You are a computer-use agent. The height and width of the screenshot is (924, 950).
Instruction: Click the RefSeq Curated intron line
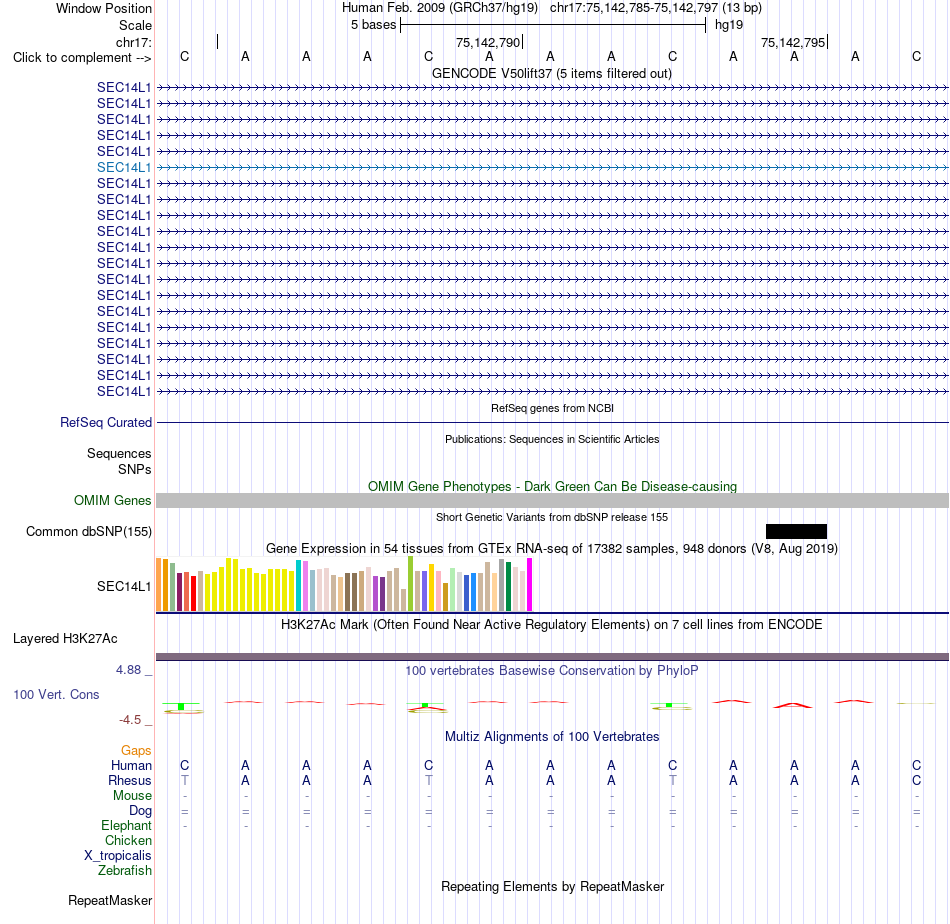pyautogui.click(x=553, y=422)
